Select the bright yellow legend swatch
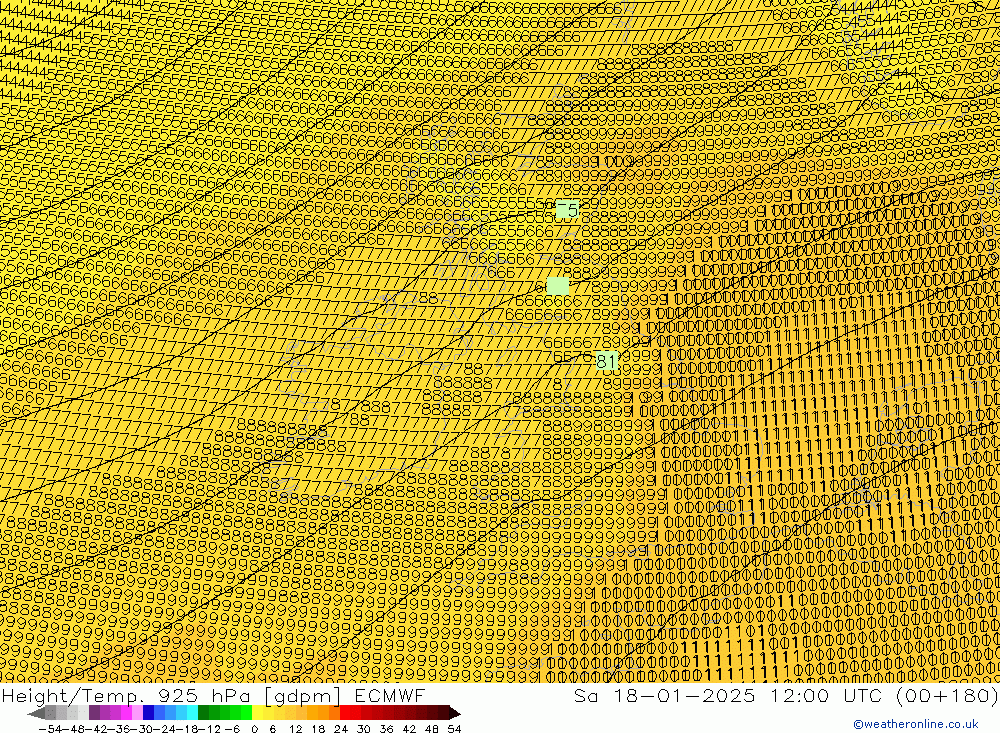 [x=258, y=713]
